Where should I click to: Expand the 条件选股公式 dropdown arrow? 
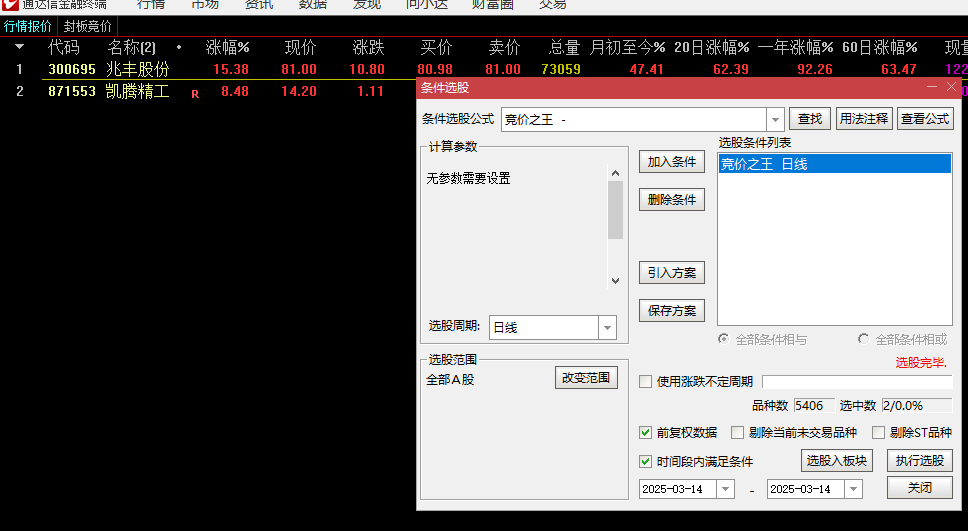pyautogui.click(x=775, y=119)
